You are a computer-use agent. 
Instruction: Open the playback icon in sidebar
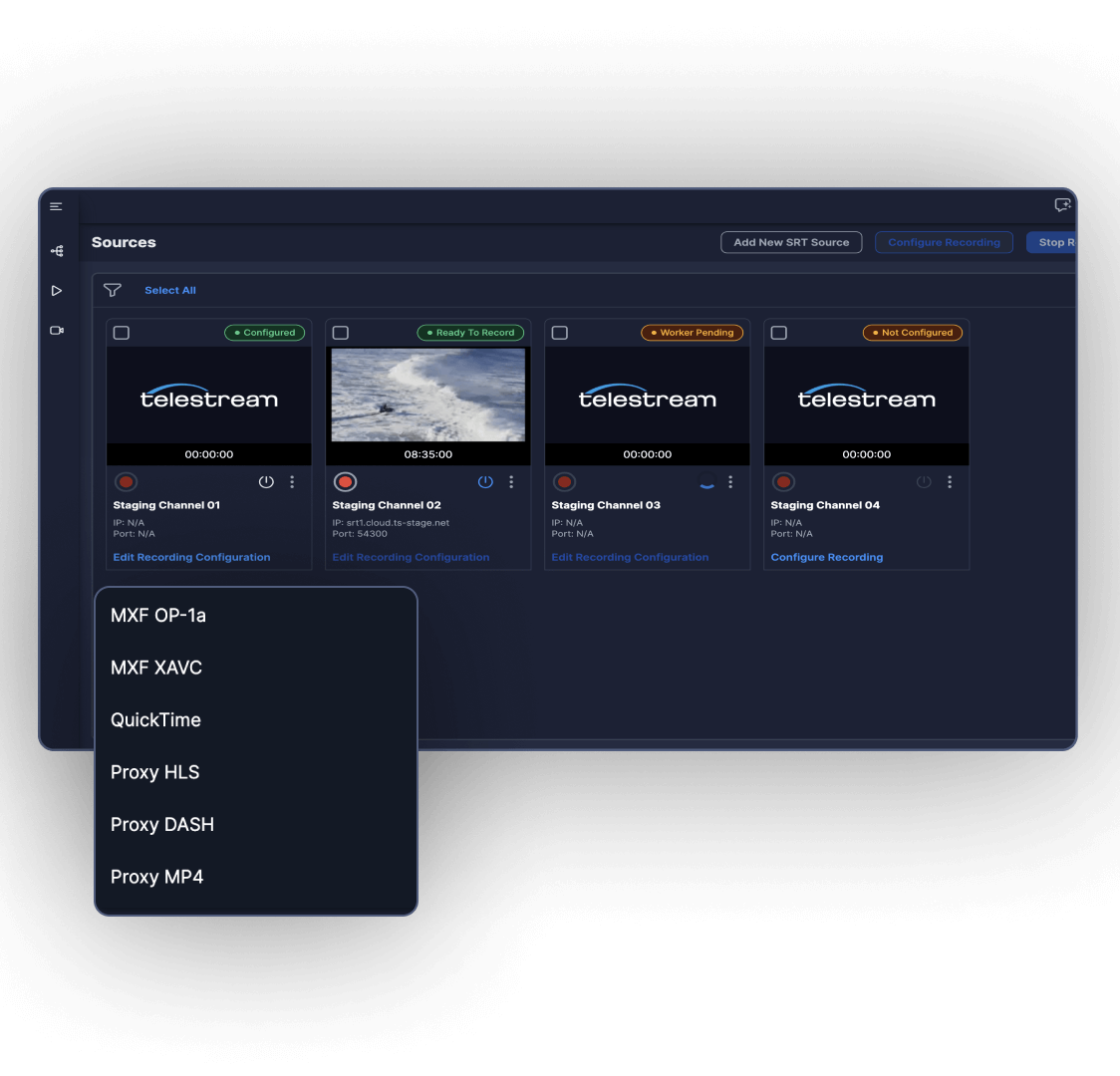(x=57, y=291)
